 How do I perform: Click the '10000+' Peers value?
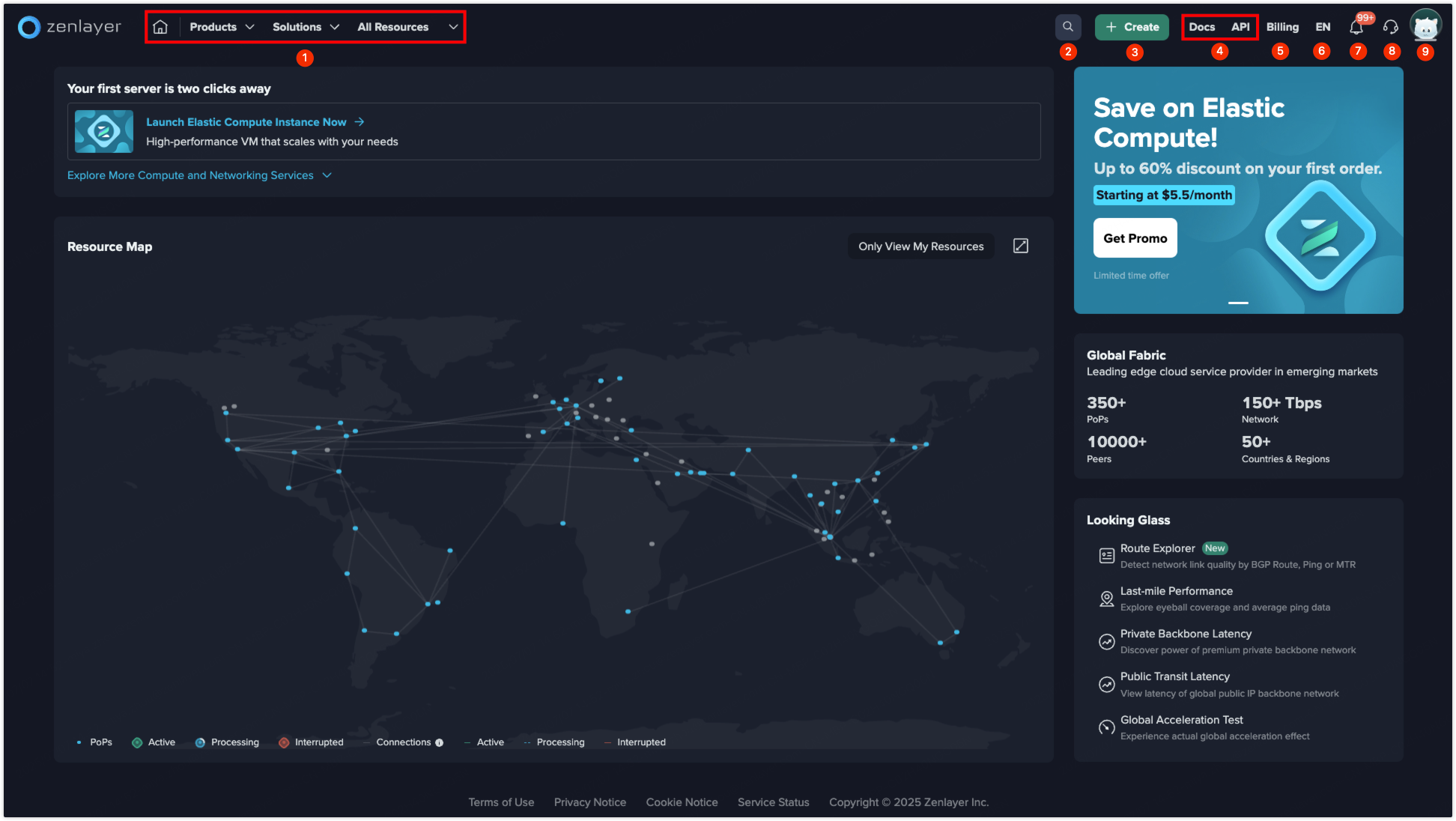[x=1117, y=442]
